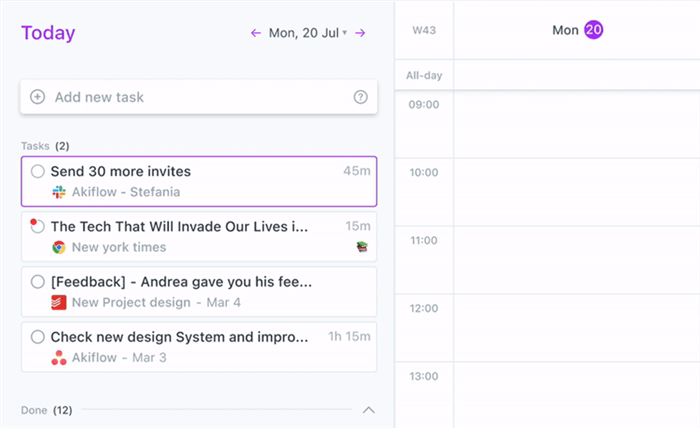Image resolution: width=700 pixels, height=428 pixels.
Task: Click the plus icon in Add new task
Action: coord(38,97)
